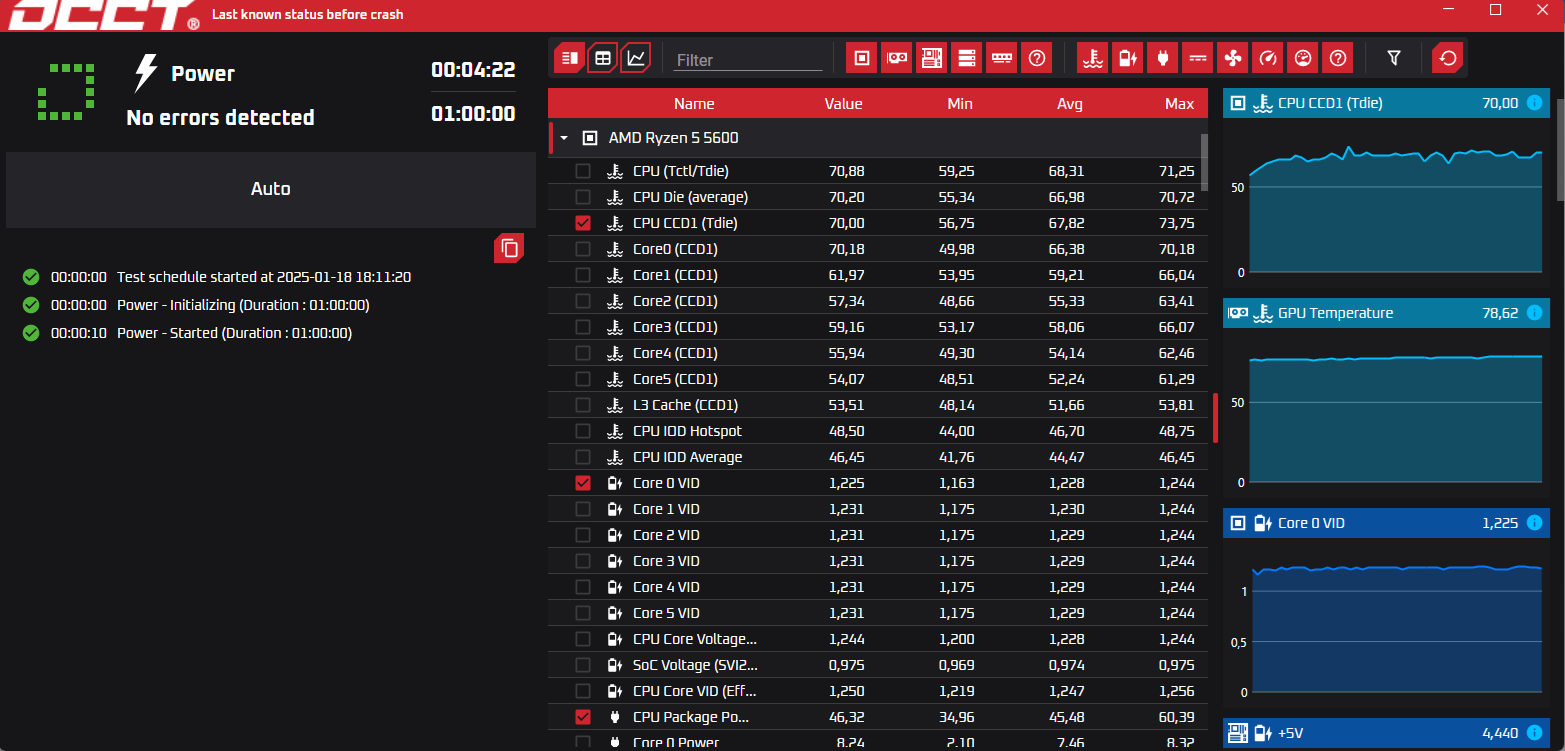Uncheck the Core 0 VID checkbox
This screenshot has width=1565, height=751.
pos(583,483)
